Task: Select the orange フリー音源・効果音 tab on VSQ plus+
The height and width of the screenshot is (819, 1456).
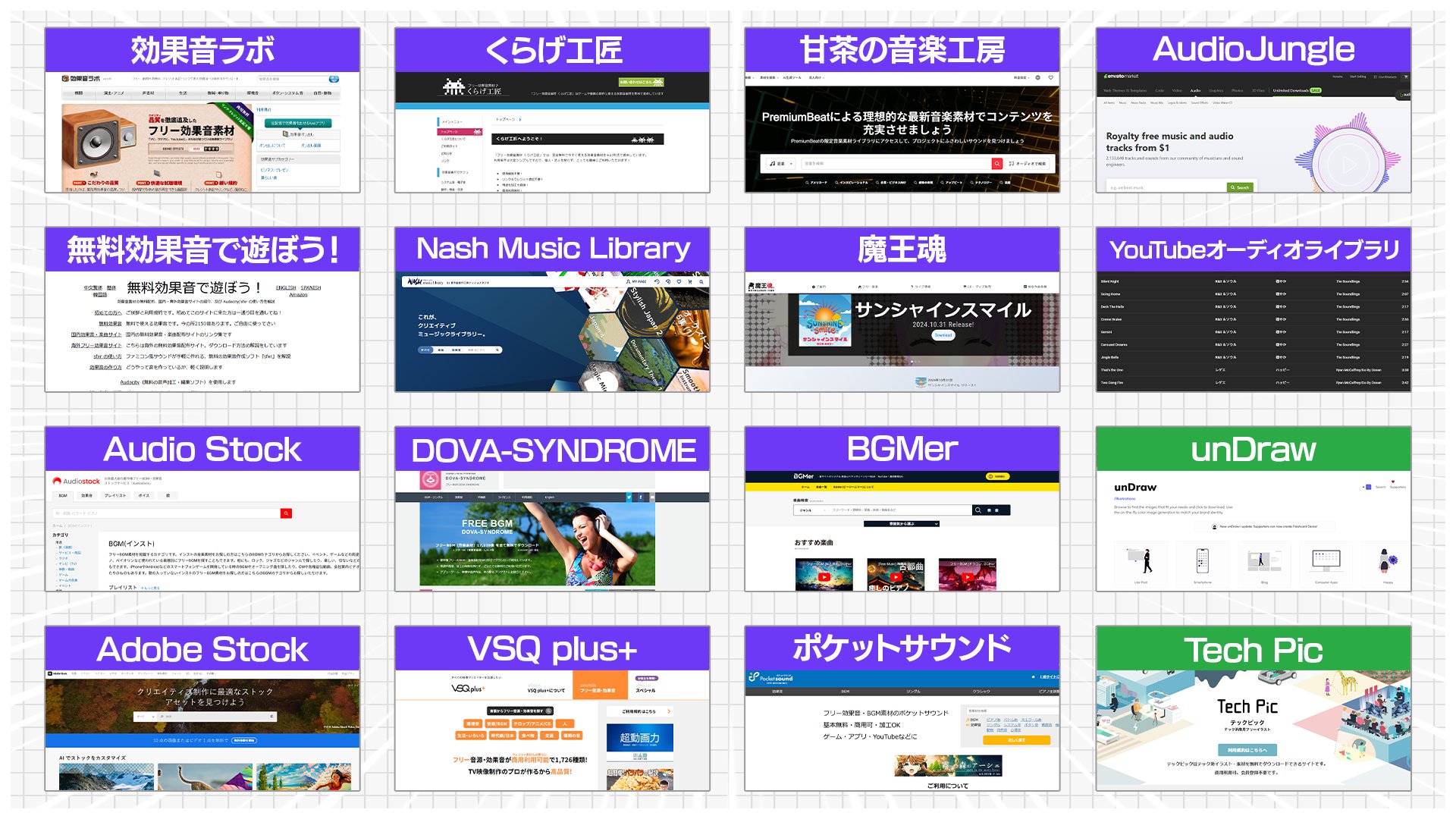Action: point(599,687)
